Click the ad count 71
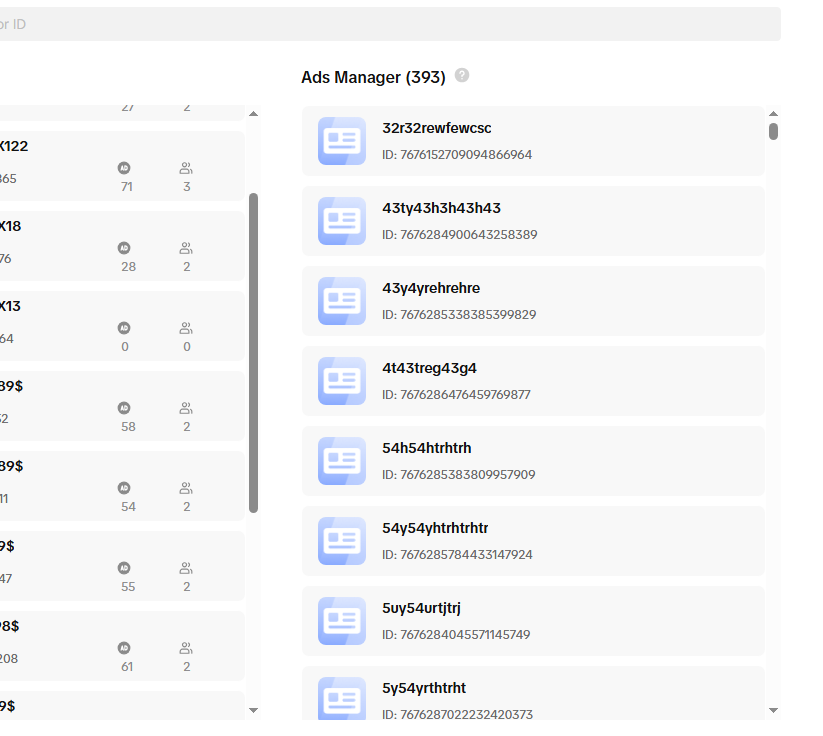The height and width of the screenshot is (736, 823). 126,187
